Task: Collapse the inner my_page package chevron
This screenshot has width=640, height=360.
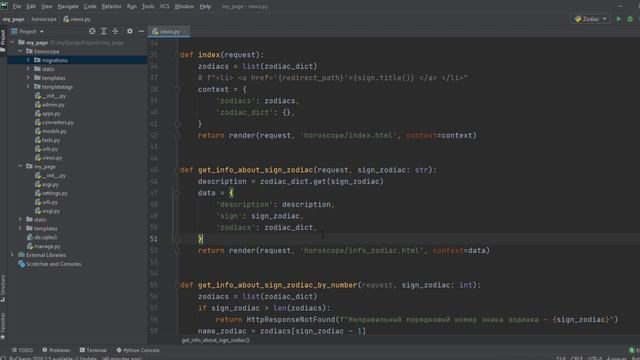Action: [20, 167]
